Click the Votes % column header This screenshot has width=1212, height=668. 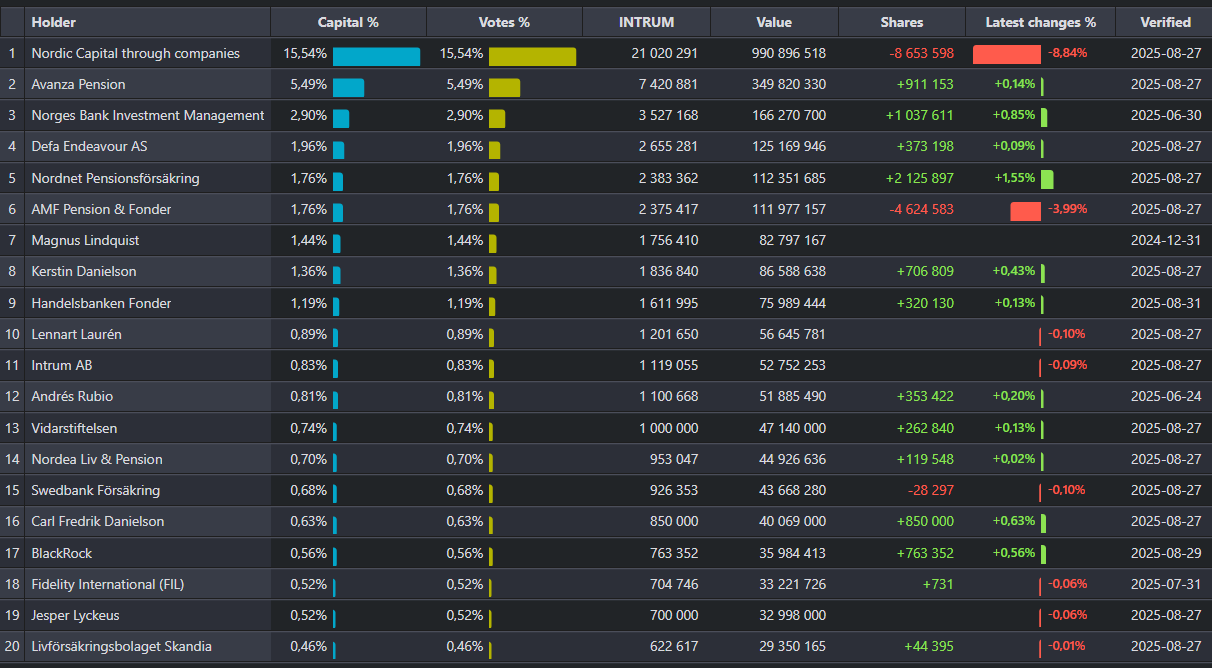[x=504, y=22]
